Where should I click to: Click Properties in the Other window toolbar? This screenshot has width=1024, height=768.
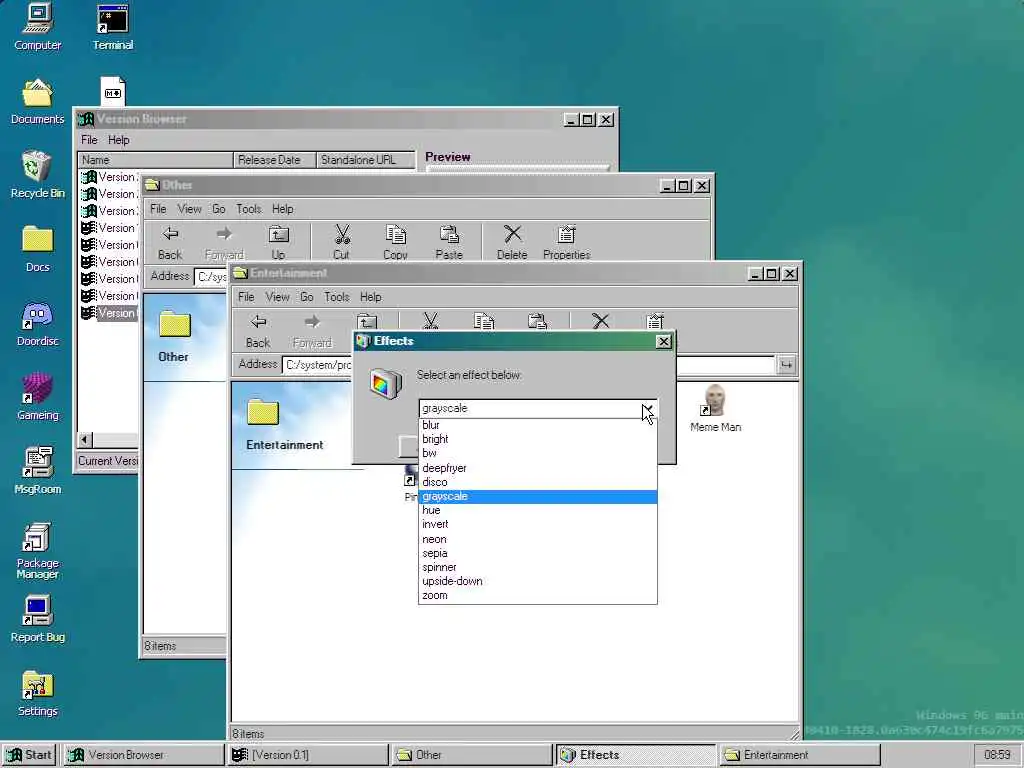[566, 243]
